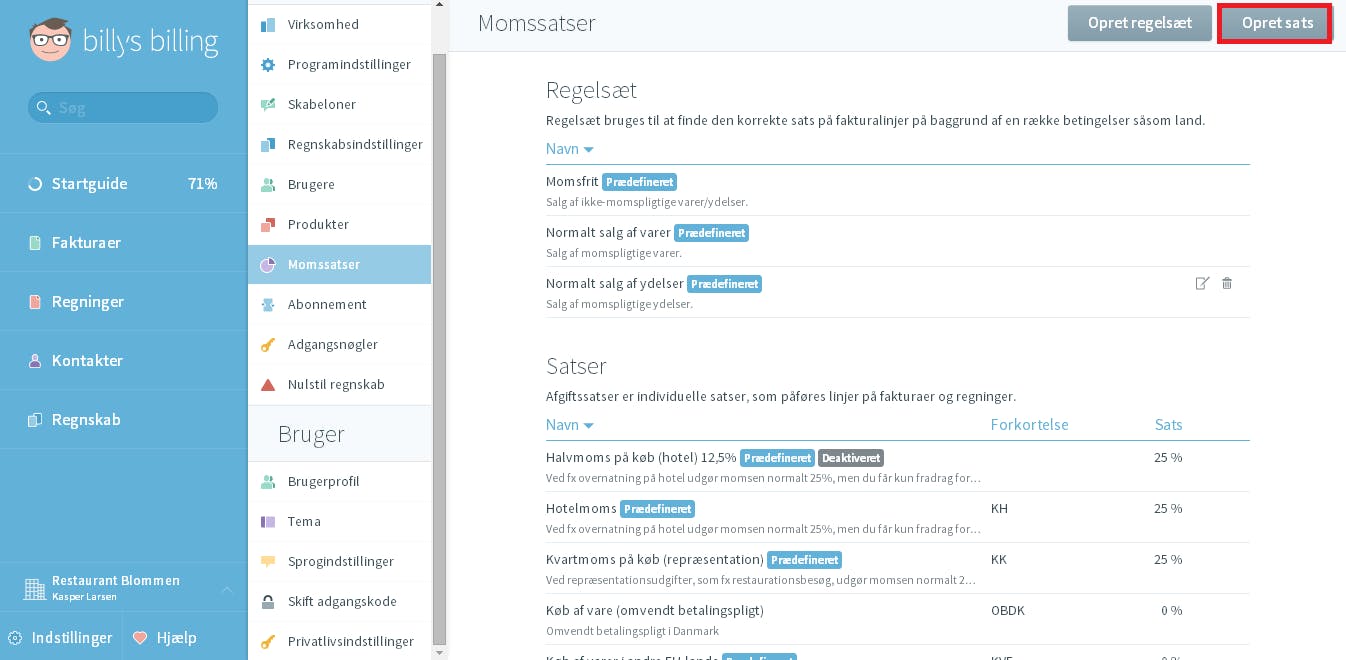Edit the Normalt salg af ydelser rule set

(x=1202, y=283)
